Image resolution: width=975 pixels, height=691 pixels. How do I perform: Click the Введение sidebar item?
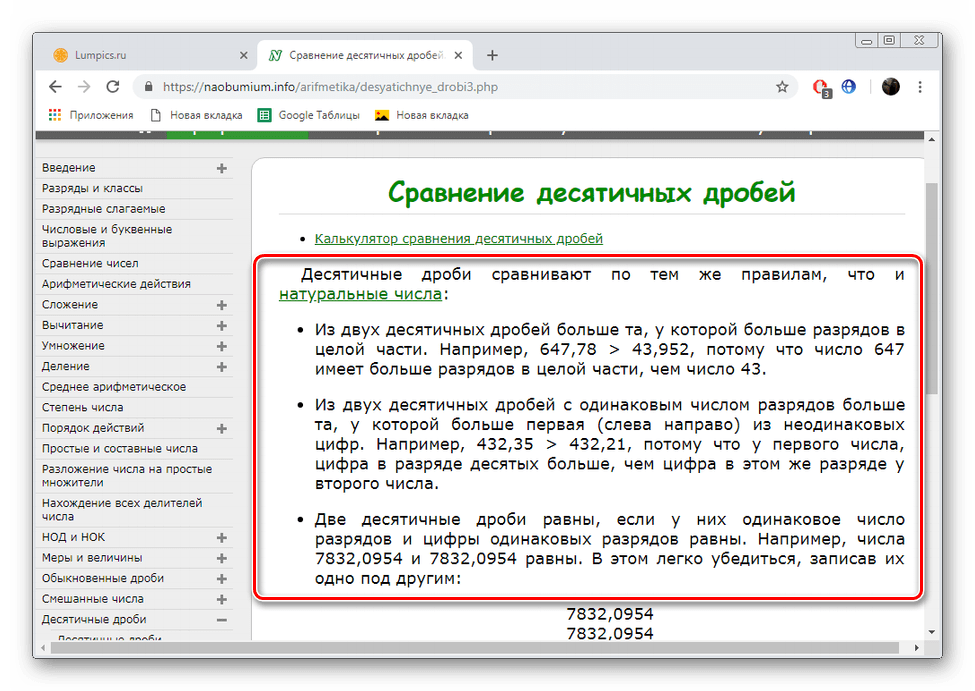pyautogui.click(x=68, y=168)
